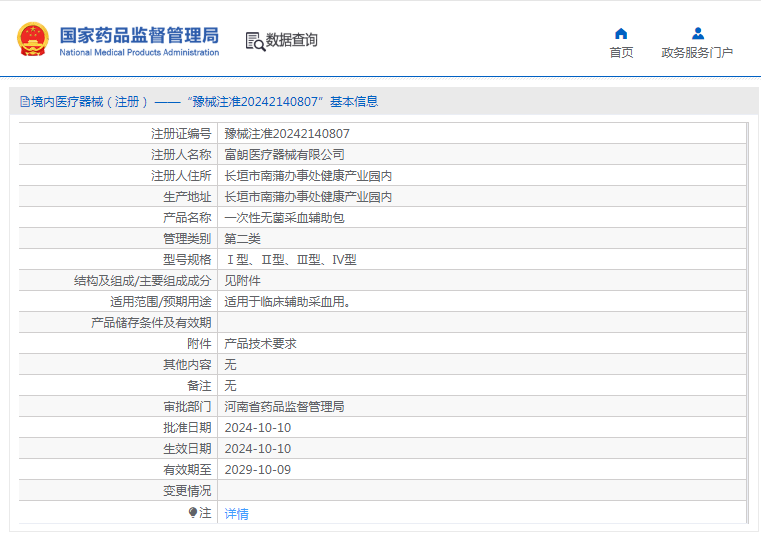Click the 其他内容 row value 无
The image size is (761, 541).
230,364
